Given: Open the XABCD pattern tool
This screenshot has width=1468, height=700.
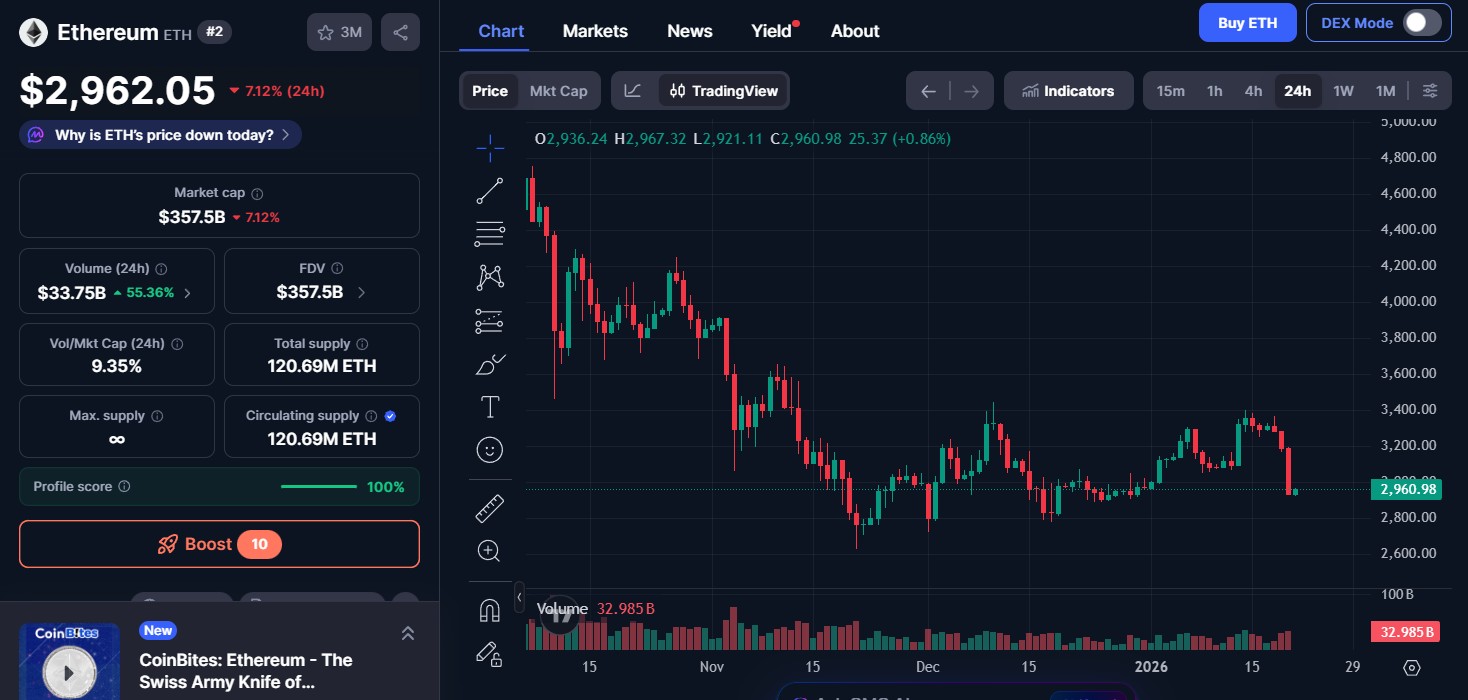Looking at the screenshot, I should point(490,276).
